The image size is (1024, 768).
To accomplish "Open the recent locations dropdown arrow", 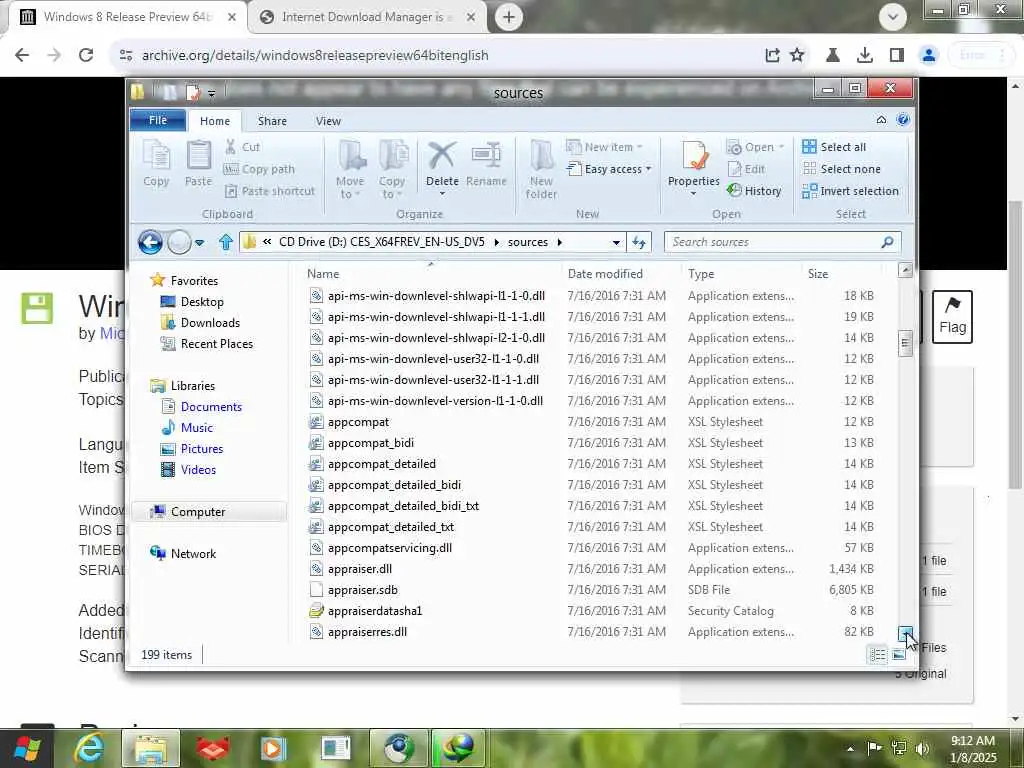I will [199, 242].
